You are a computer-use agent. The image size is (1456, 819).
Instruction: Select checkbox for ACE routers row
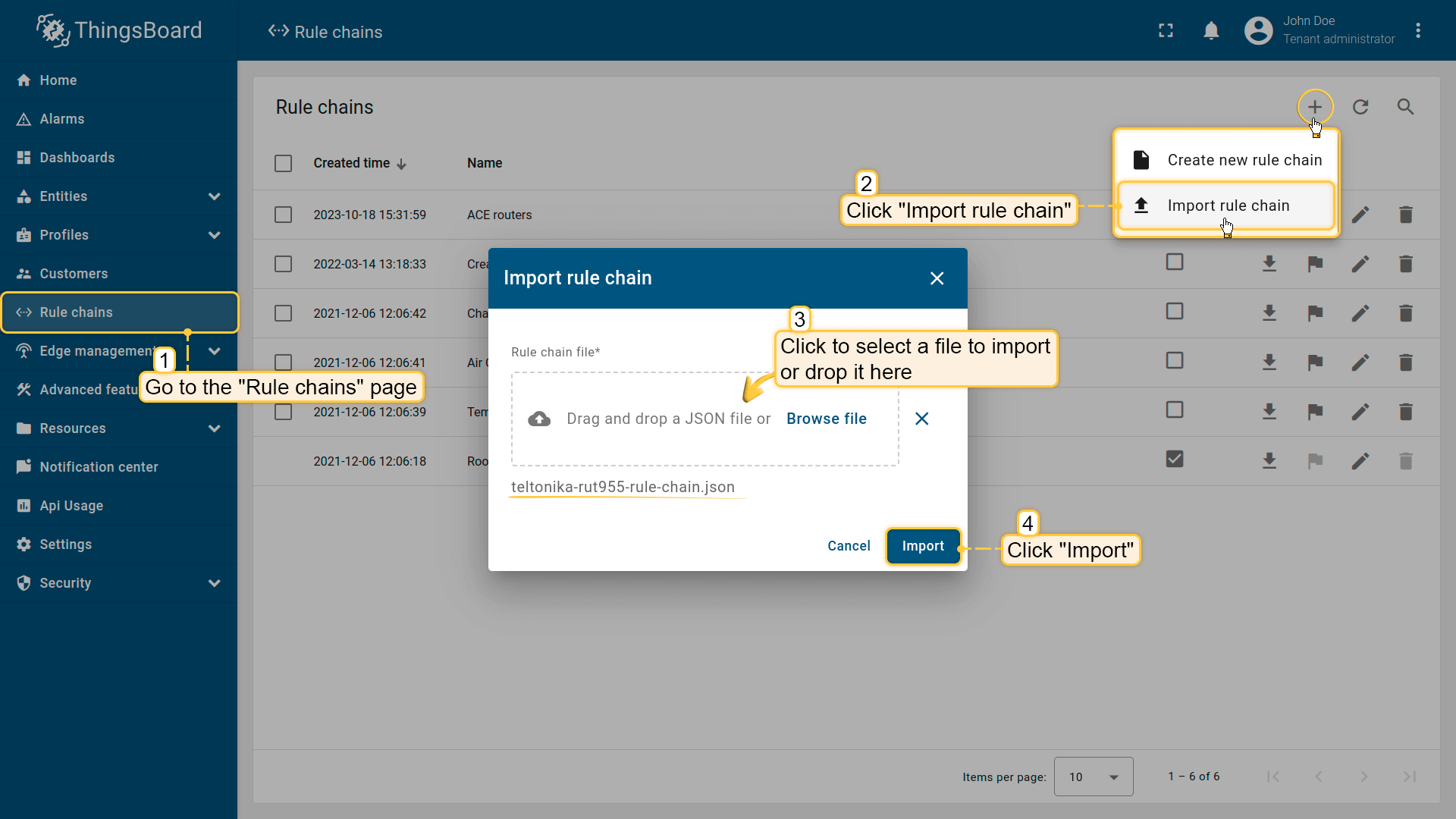[283, 215]
